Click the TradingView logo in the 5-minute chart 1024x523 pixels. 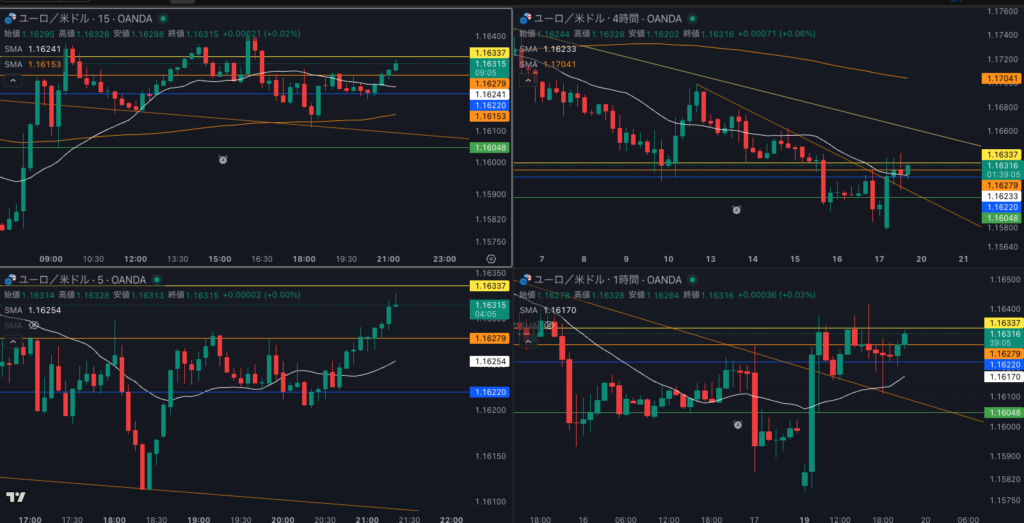(x=15, y=497)
